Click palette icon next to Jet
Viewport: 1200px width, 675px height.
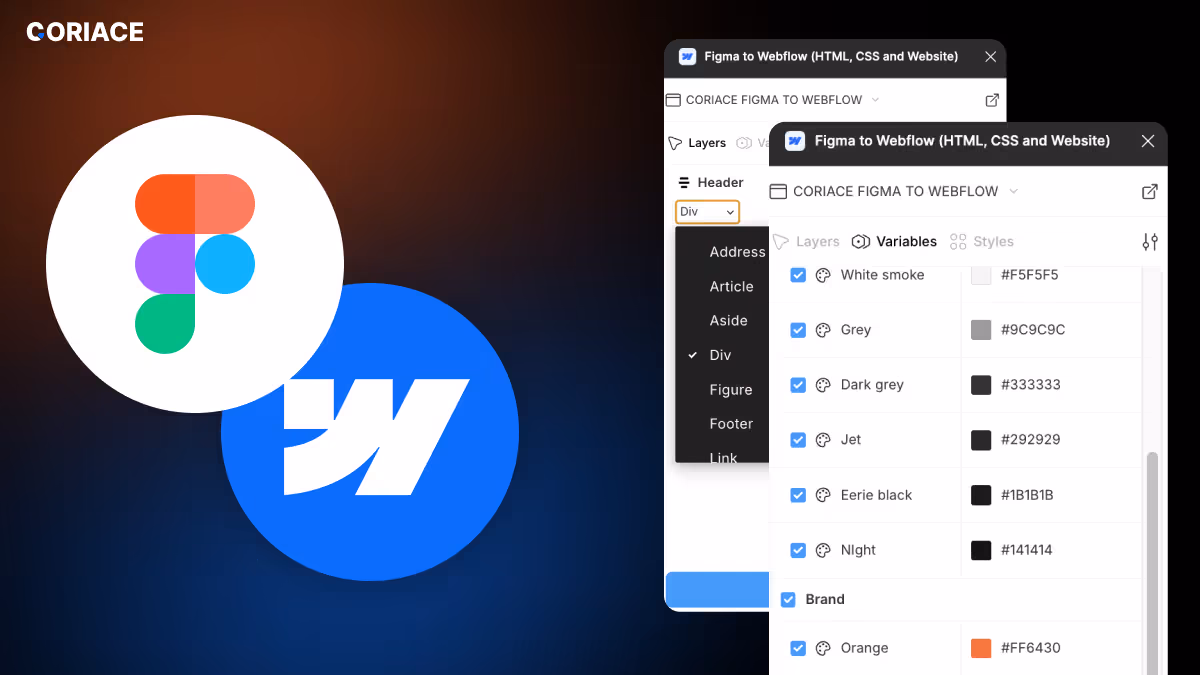pos(823,440)
